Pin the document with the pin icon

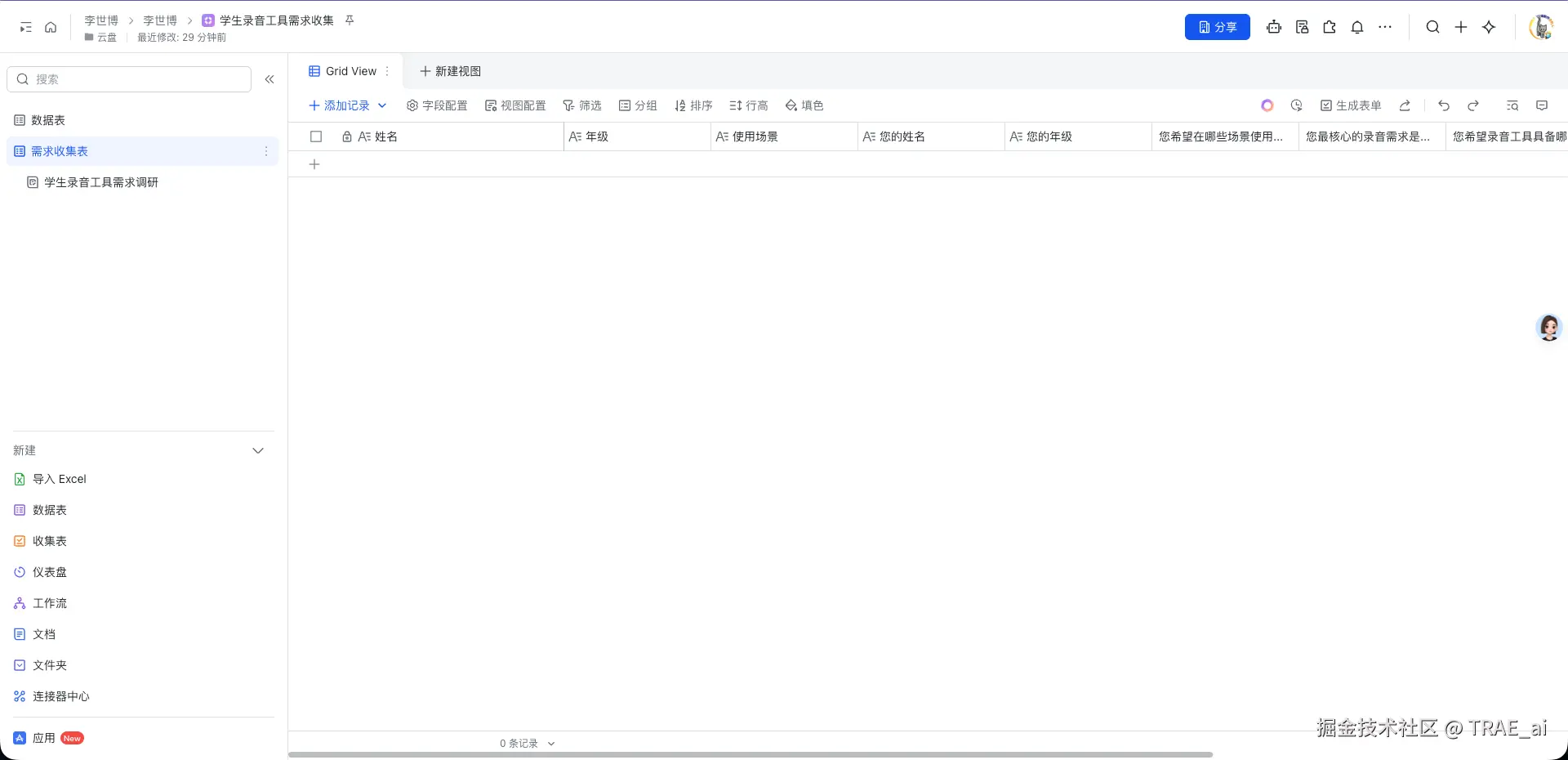[x=350, y=20]
